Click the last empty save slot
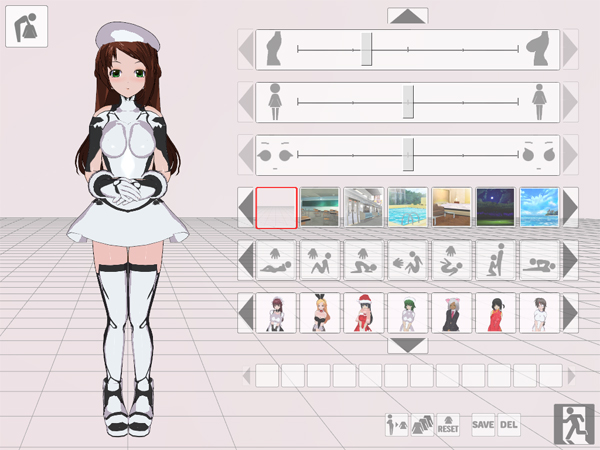Screen dimensions: 600x450 551,376
